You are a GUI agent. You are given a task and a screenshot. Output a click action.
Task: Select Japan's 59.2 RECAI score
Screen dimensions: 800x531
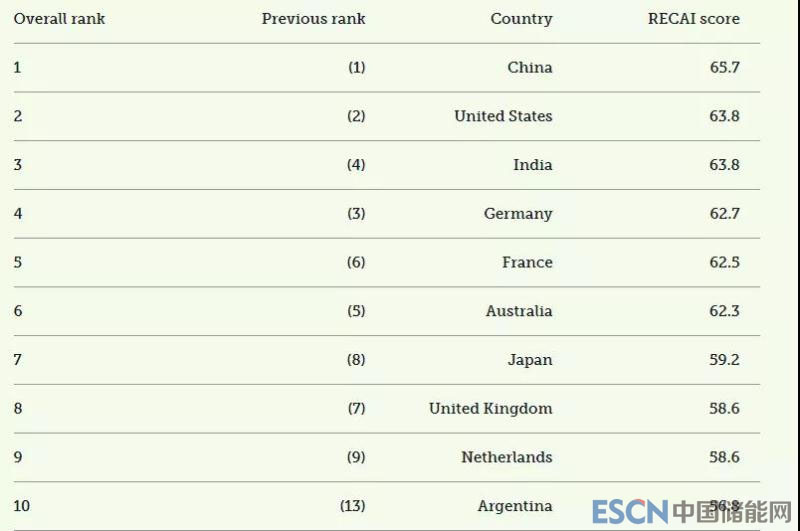(x=724, y=360)
